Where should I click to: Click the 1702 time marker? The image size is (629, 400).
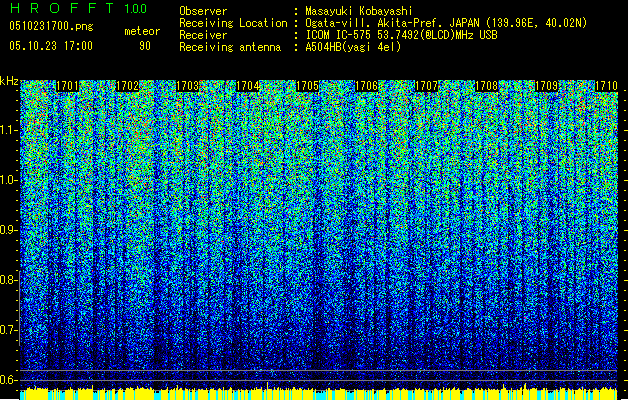[127, 86]
